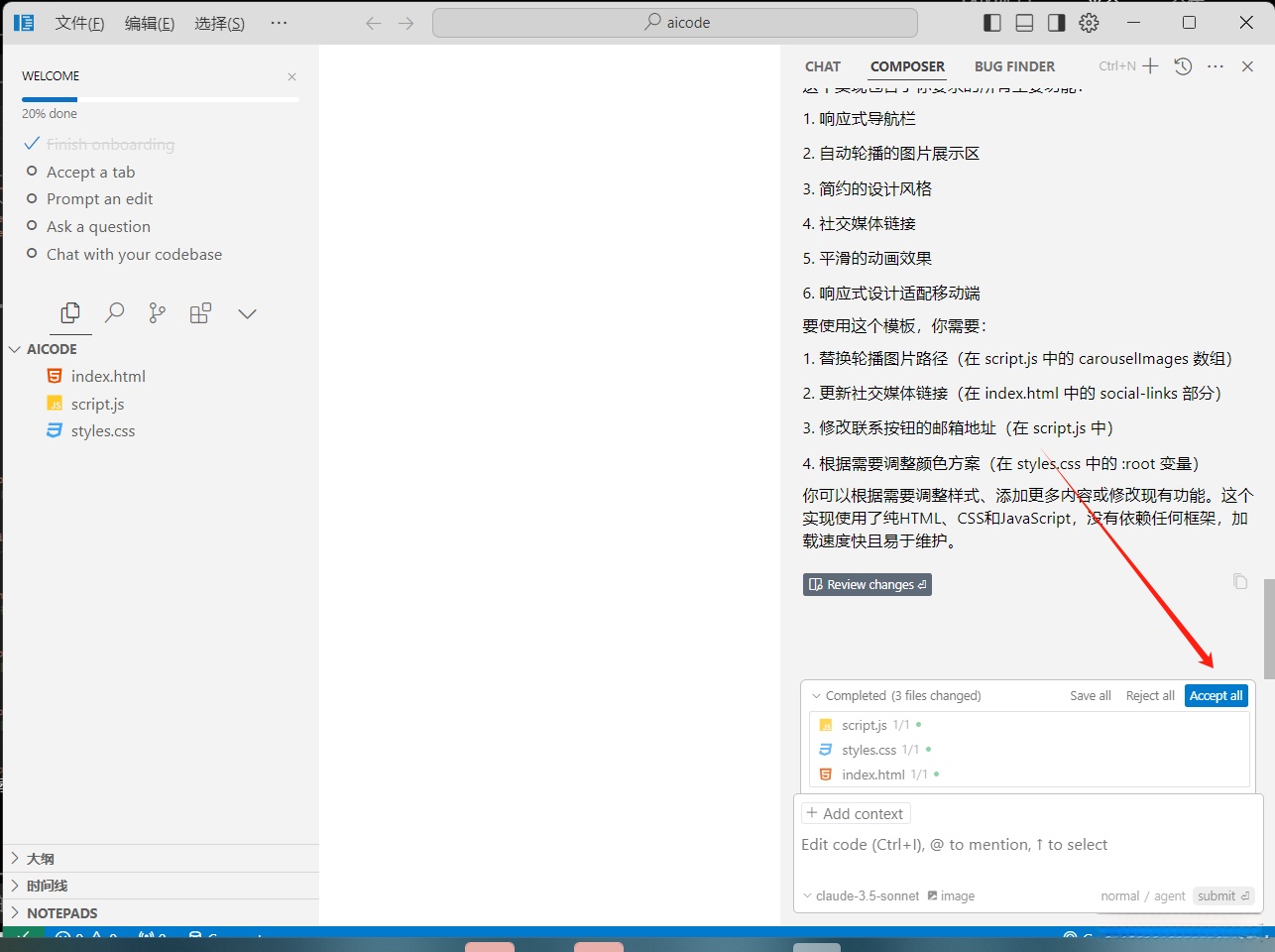Open index.html in the changed files list
This screenshot has height=952, width=1275.
click(x=1029, y=774)
